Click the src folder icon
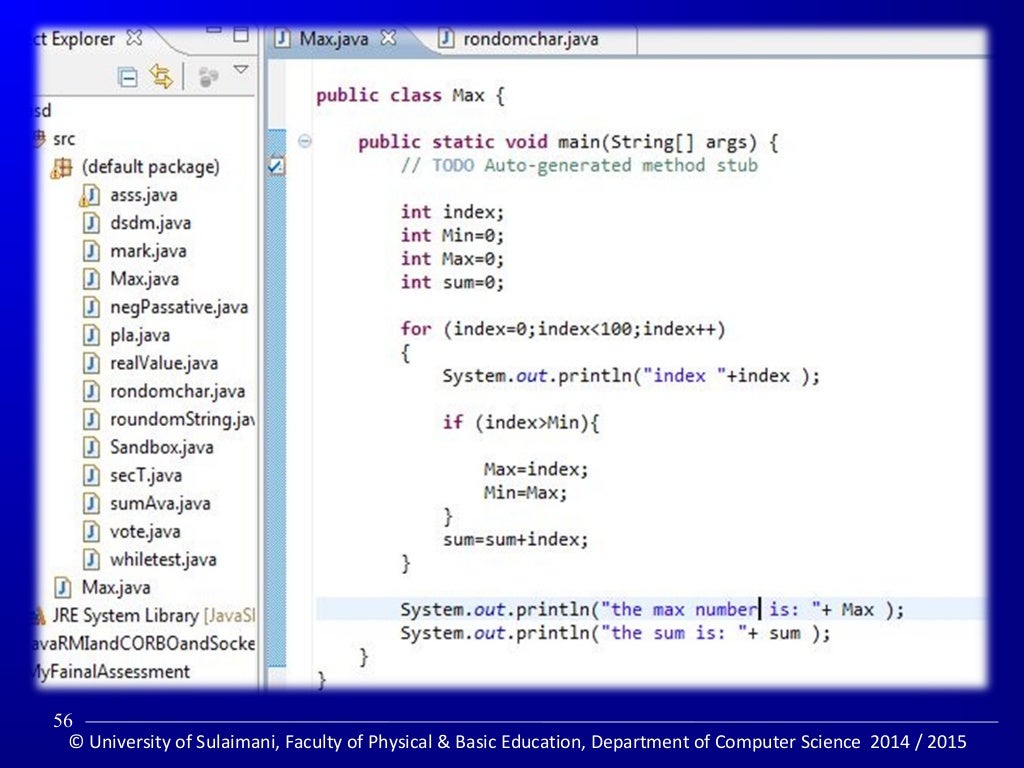This screenshot has height=768, width=1024. (40, 138)
